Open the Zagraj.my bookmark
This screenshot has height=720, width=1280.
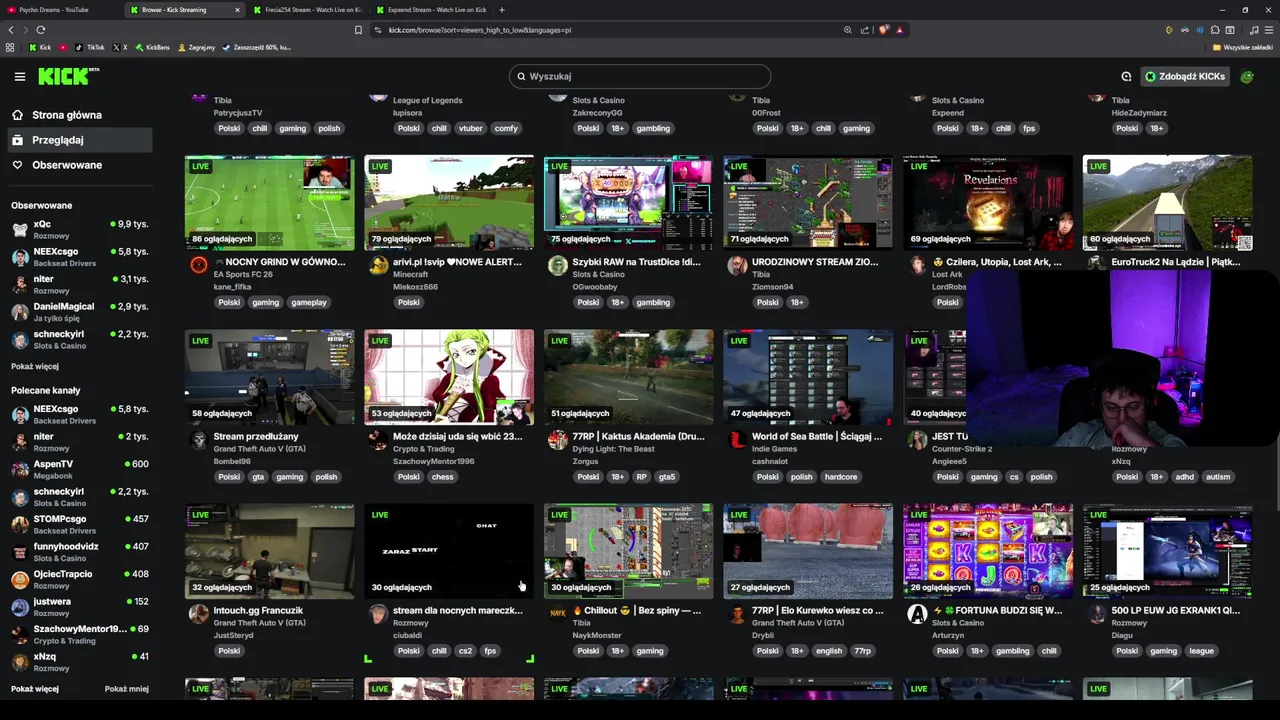[195, 47]
